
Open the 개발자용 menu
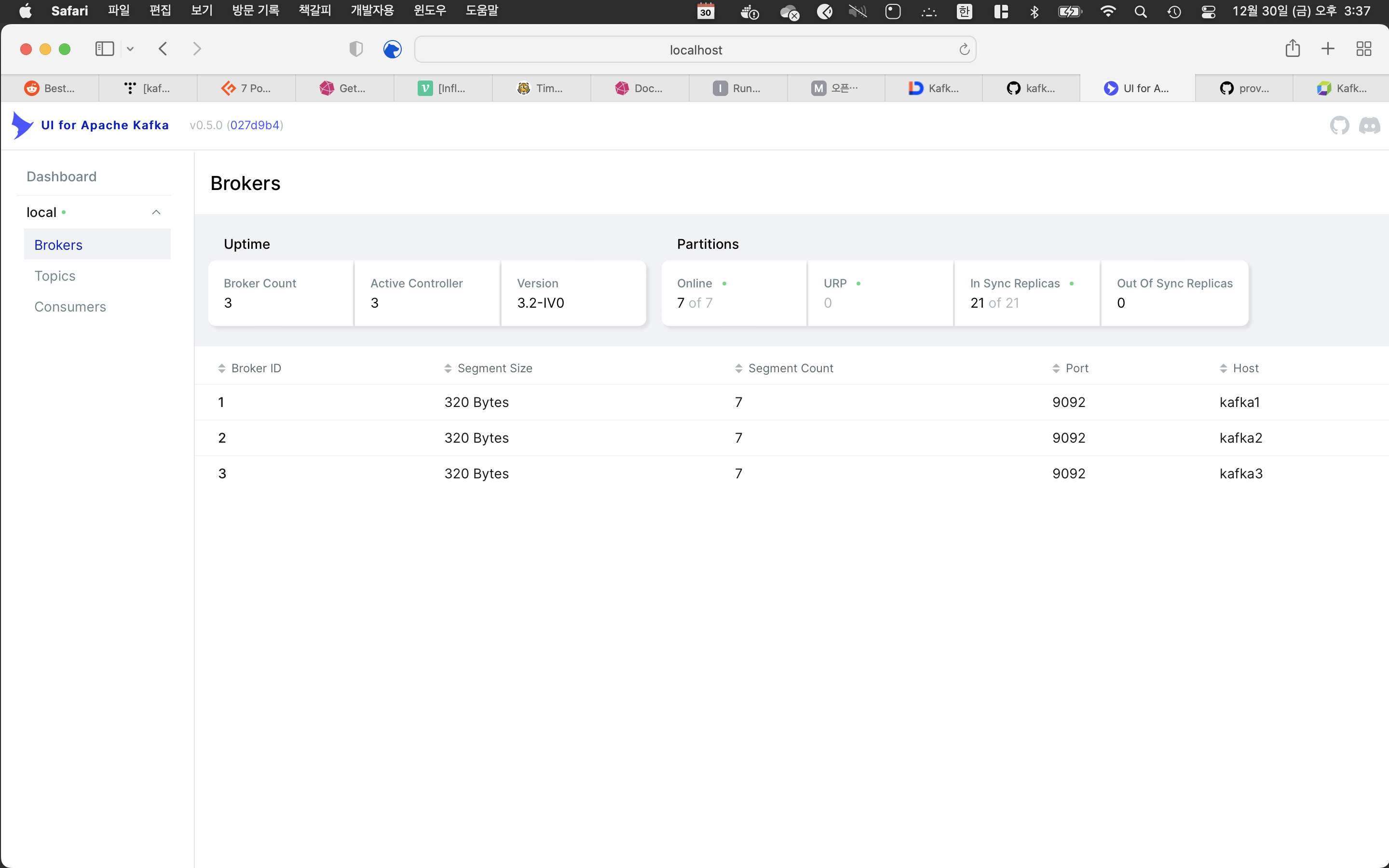click(372, 11)
